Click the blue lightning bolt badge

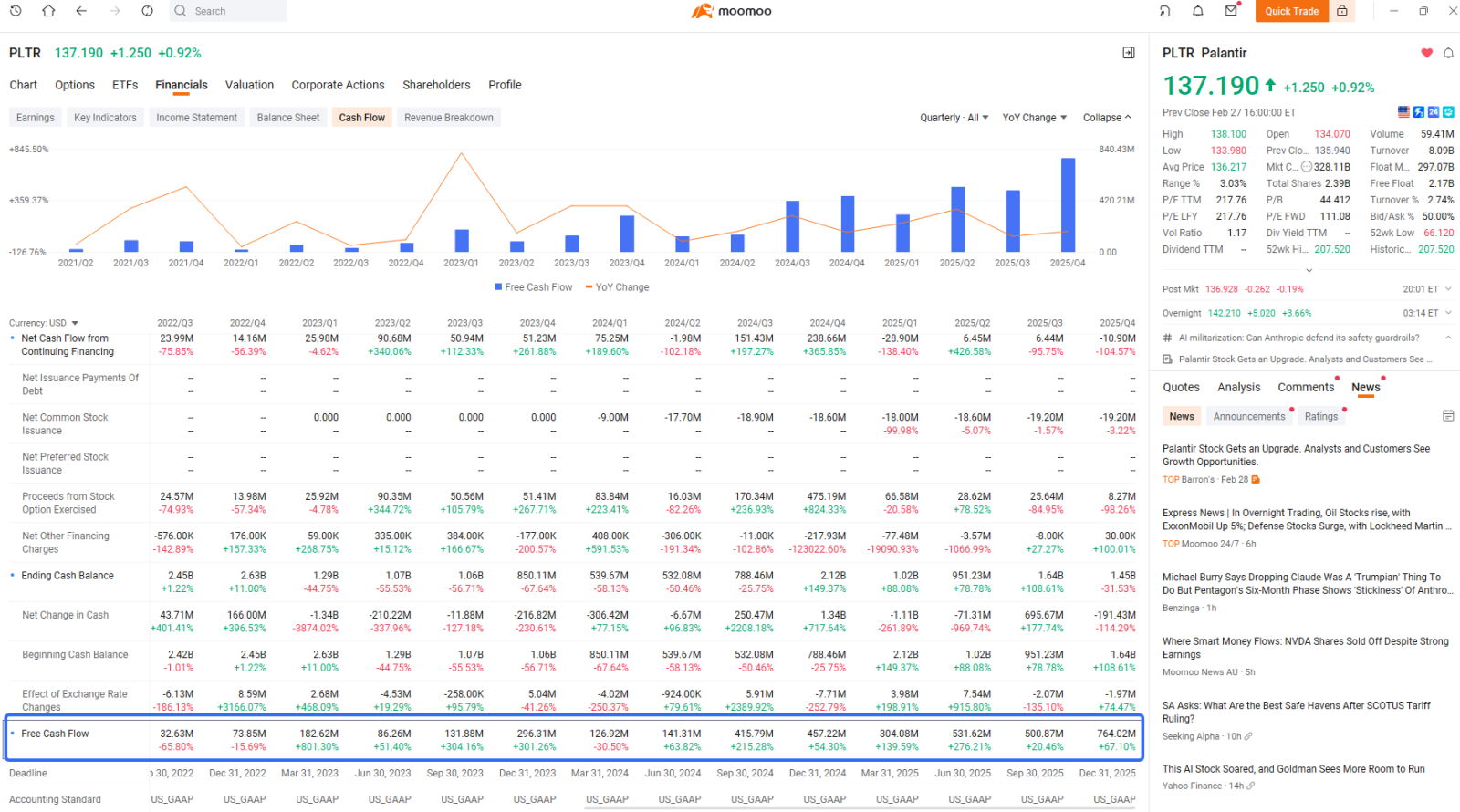coord(1419,112)
